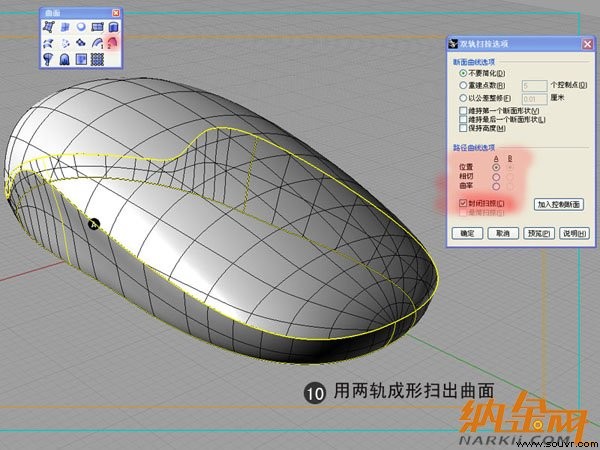
Task: Choose the 不要简化(D) radio option
Action: click(463, 73)
